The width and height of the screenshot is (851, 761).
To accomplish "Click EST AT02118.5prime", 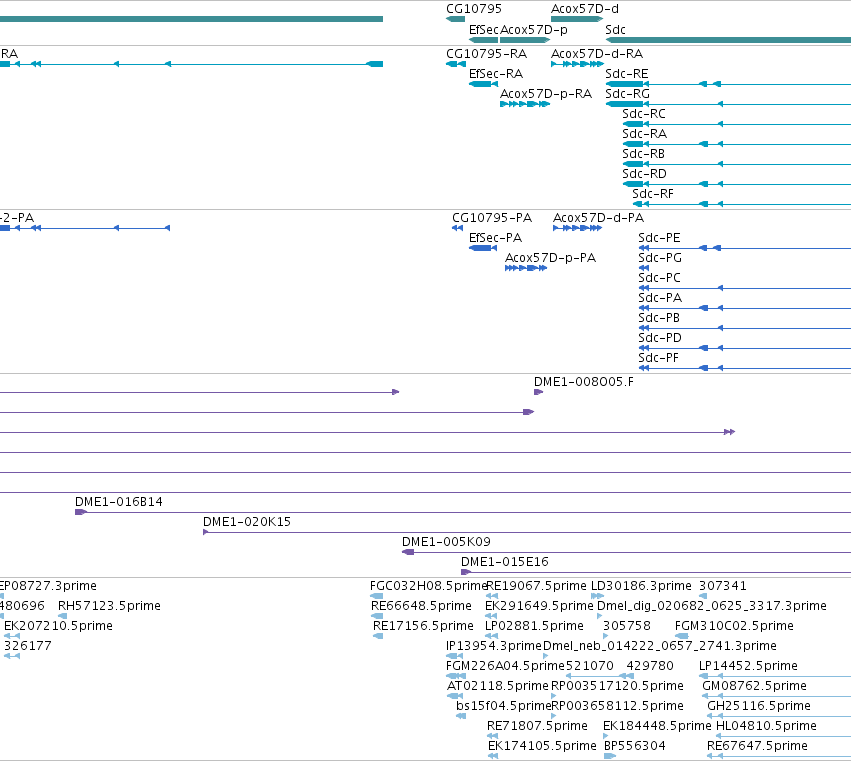I will (x=455, y=696).
